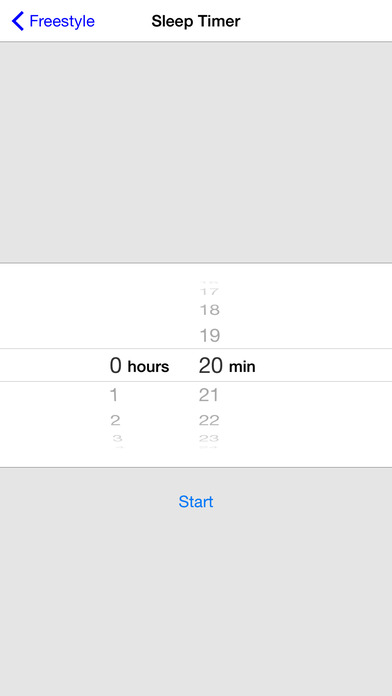Select 17 in the minutes wheel
The height and width of the screenshot is (696, 392).
point(210,291)
